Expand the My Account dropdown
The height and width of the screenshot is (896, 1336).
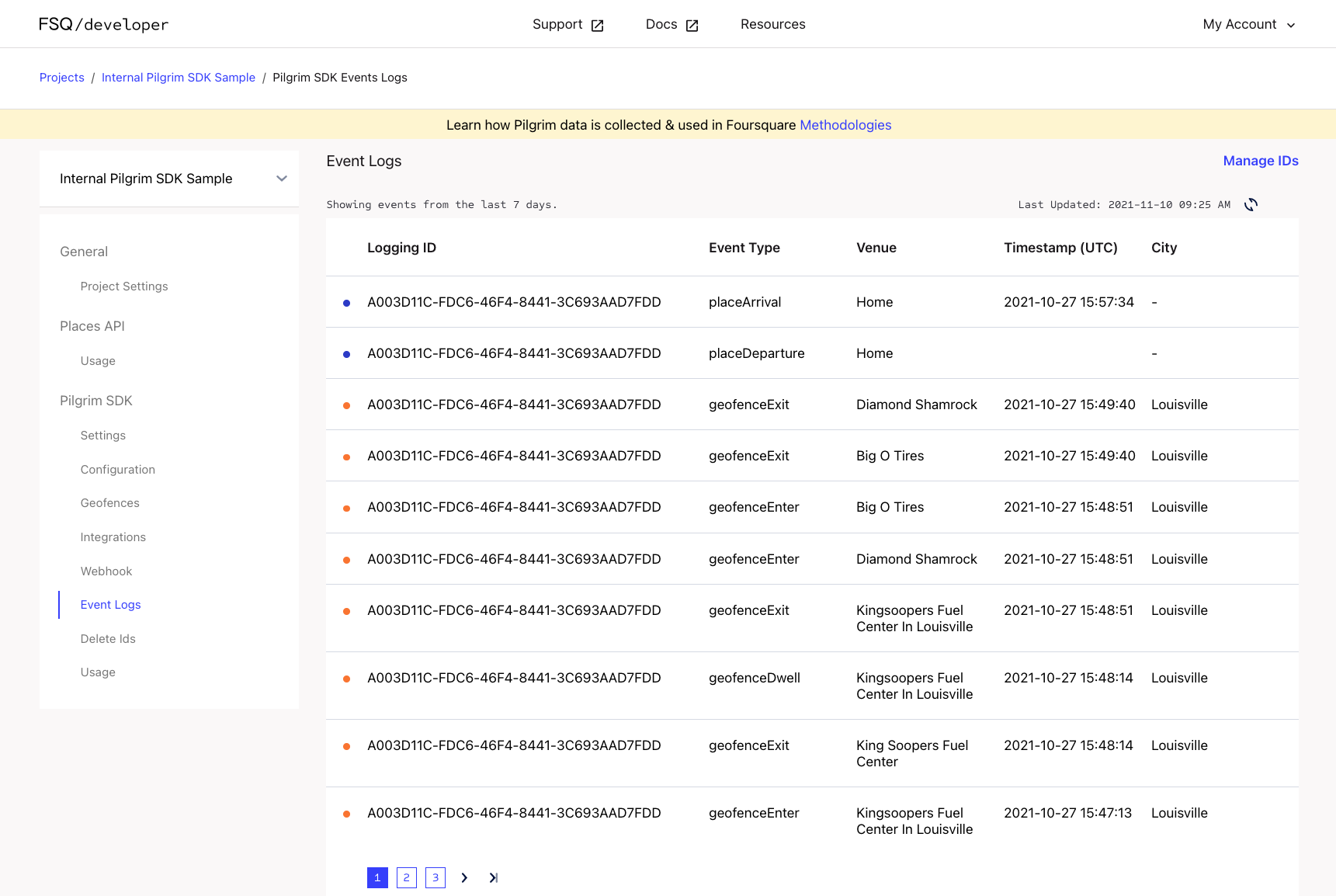click(x=1249, y=24)
